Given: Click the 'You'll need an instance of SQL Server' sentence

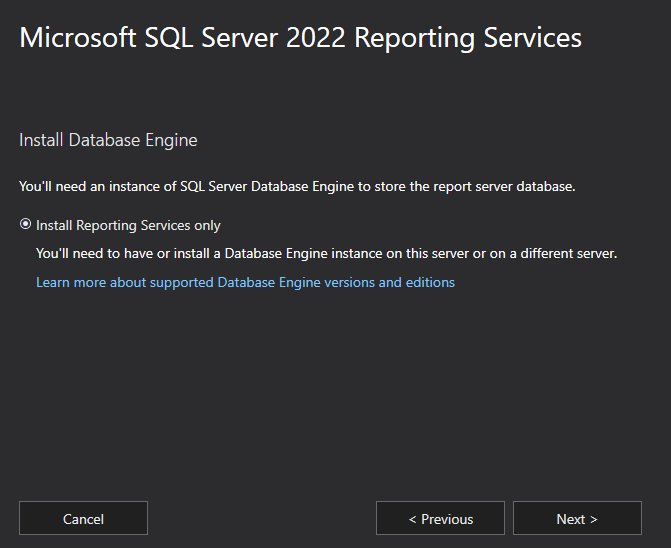Looking at the screenshot, I should (x=297, y=187).
